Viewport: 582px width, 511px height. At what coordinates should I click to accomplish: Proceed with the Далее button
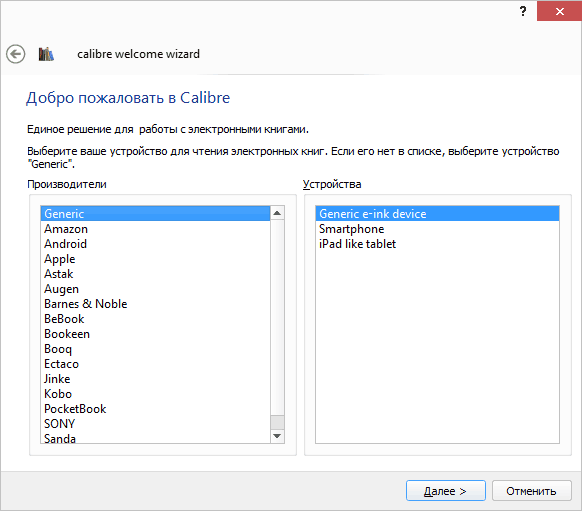pyautogui.click(x=445, y=491)
